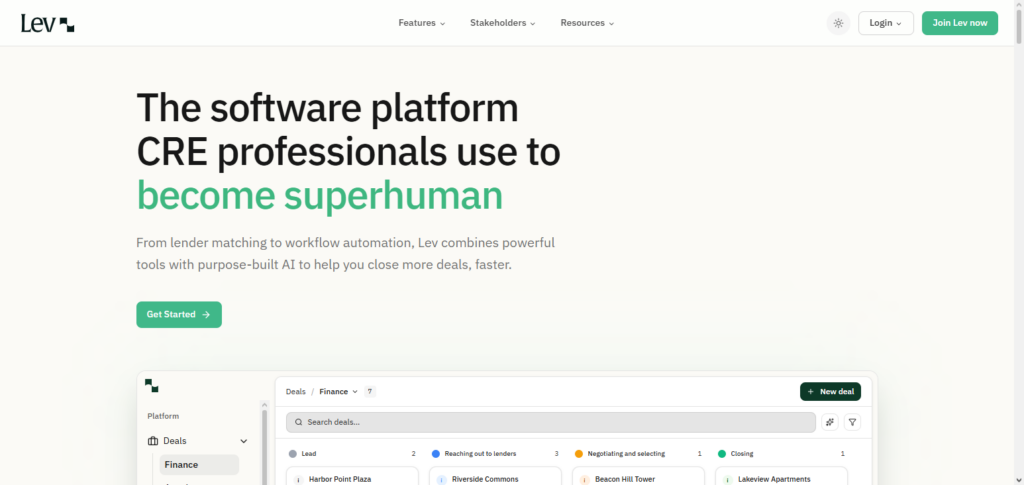This screenshot has height=485, width=1024.
Task: Click the Lev logo in the dashboard sidebar
Action: point(152,386)
